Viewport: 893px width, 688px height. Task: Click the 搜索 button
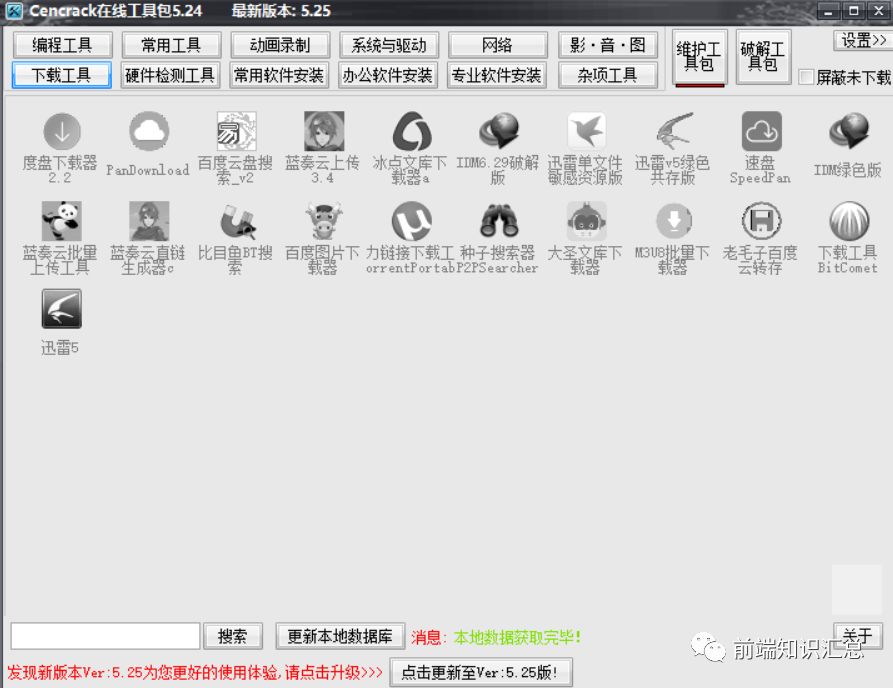click(233, 636)
